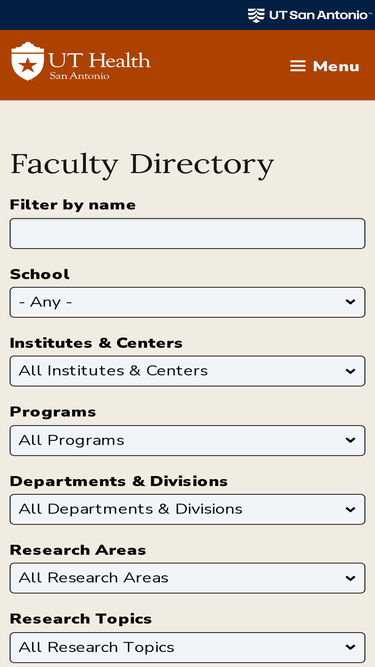375x667 pixels.
Task: Expand the All Research Topics dropdown
Action: [188, 647]
